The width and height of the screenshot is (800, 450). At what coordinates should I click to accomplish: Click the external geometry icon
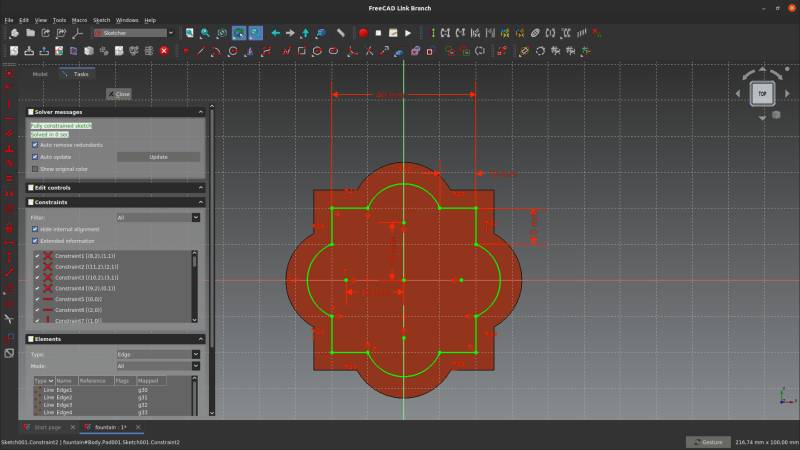[x=399, y=51]
